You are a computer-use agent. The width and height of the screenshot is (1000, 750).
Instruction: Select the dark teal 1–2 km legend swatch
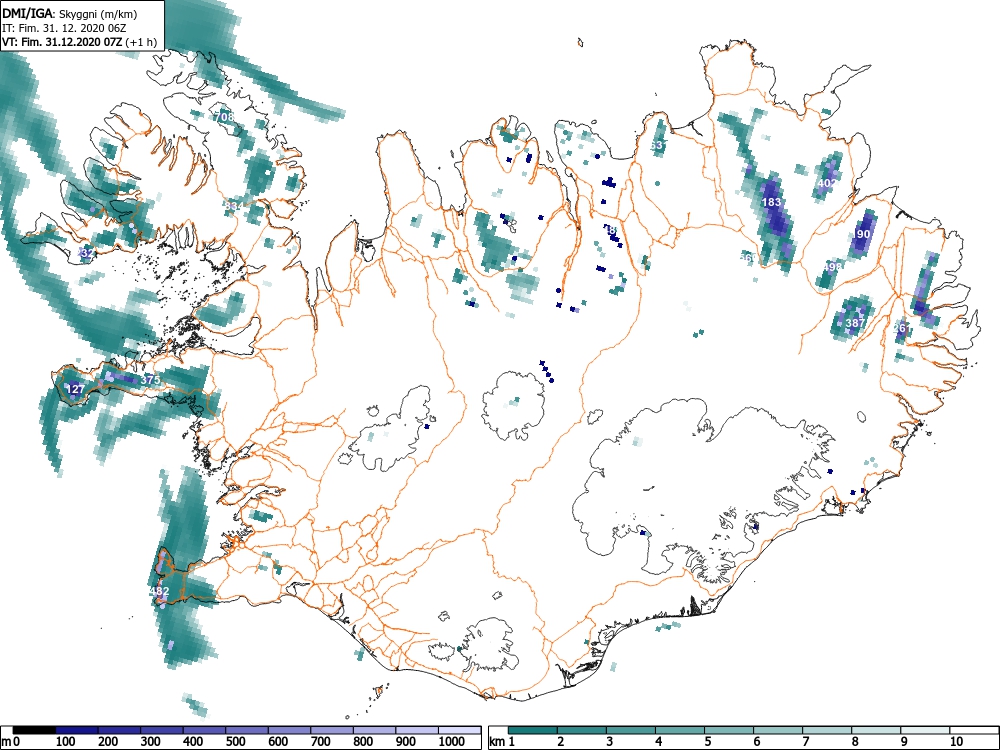coord(533,730)
